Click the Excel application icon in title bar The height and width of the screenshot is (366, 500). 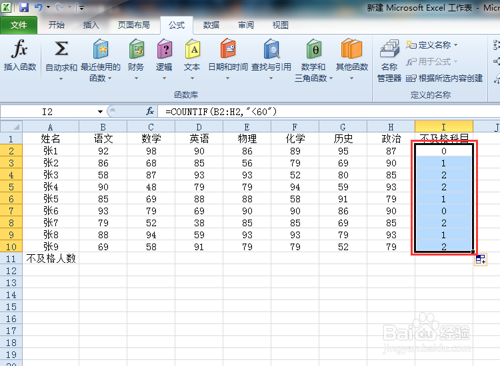[7, 7]
